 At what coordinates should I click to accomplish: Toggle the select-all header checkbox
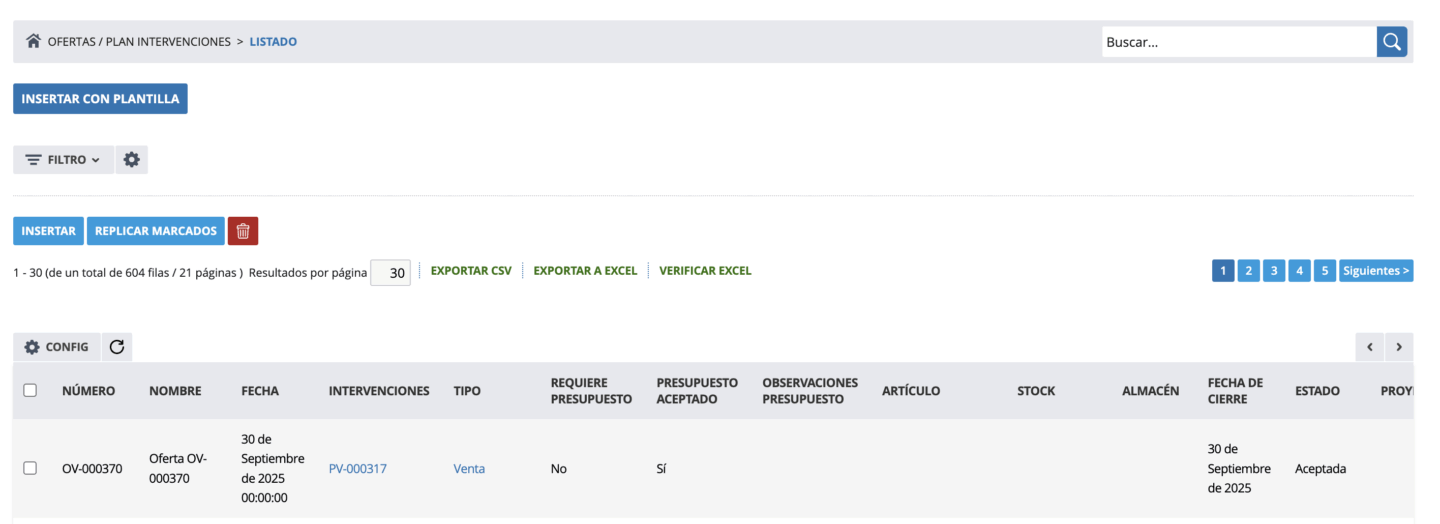(x=30, y=390)
